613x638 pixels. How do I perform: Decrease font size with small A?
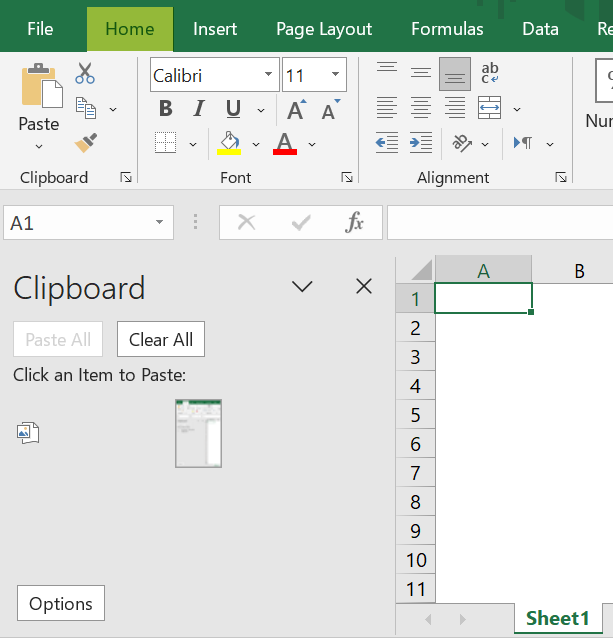click(330, 109)
